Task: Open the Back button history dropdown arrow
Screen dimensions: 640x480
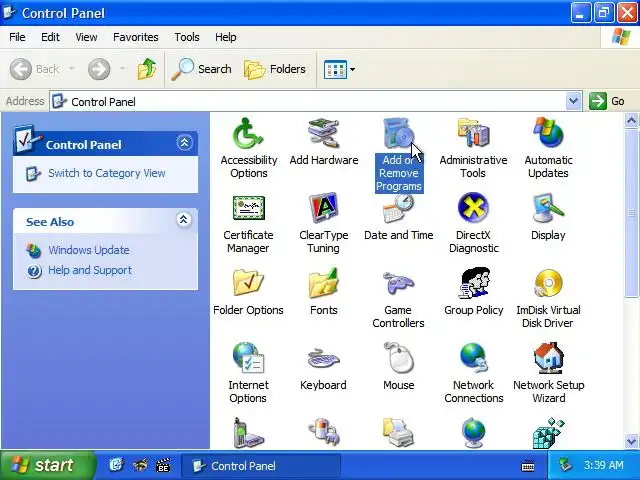Action: pos(72,69)
